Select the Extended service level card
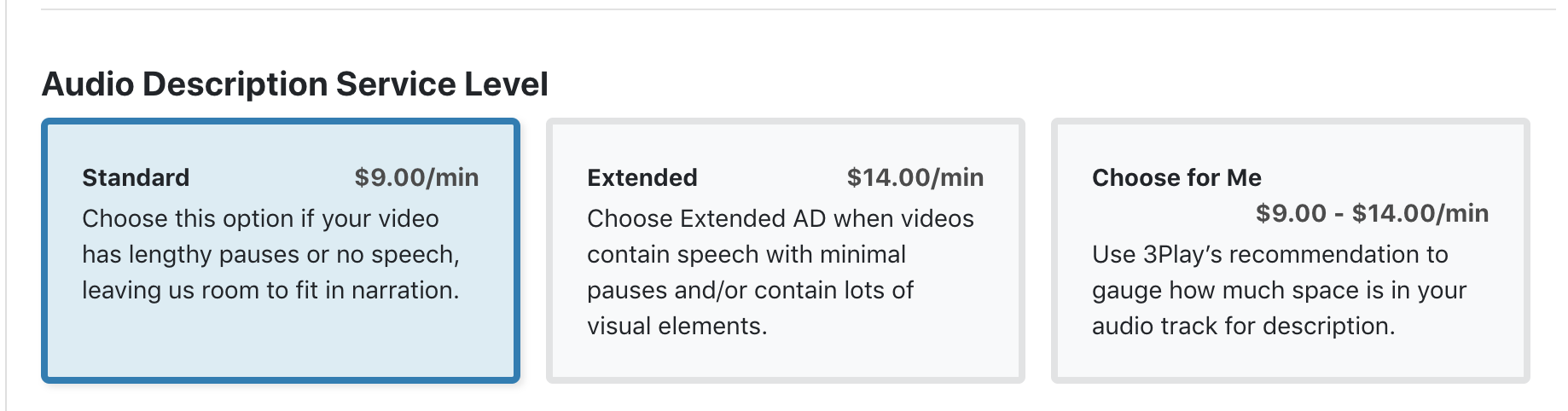1568x411 pixels. (786, 251)
